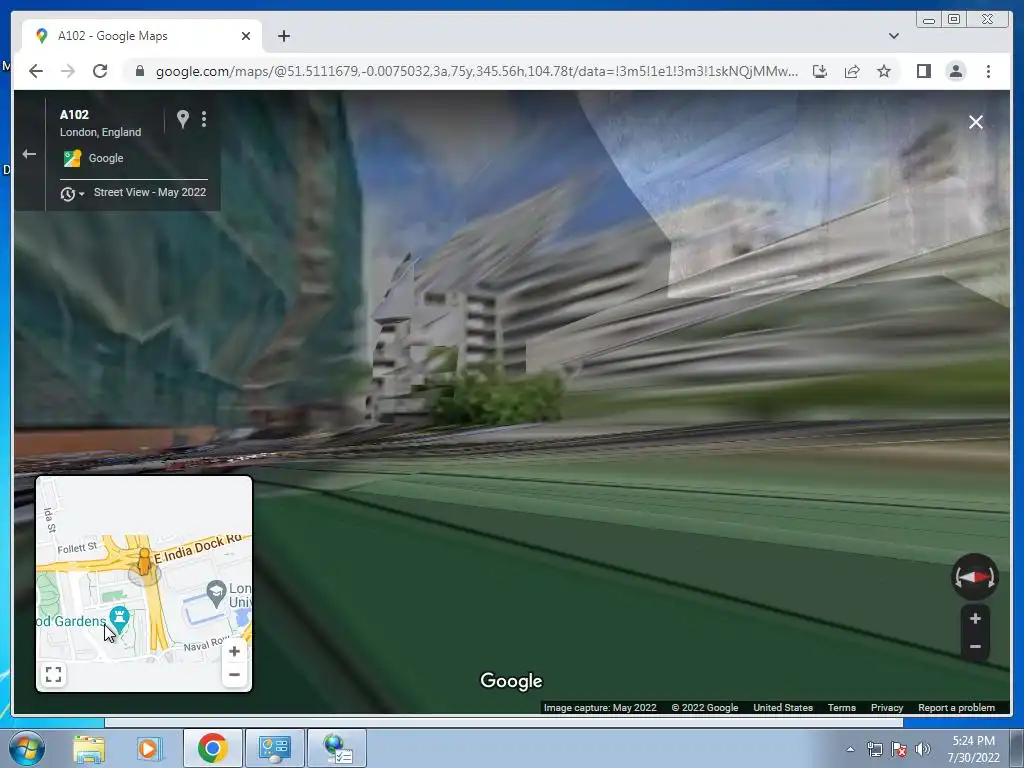Click the location pin icon beside A102

(183, 119)
